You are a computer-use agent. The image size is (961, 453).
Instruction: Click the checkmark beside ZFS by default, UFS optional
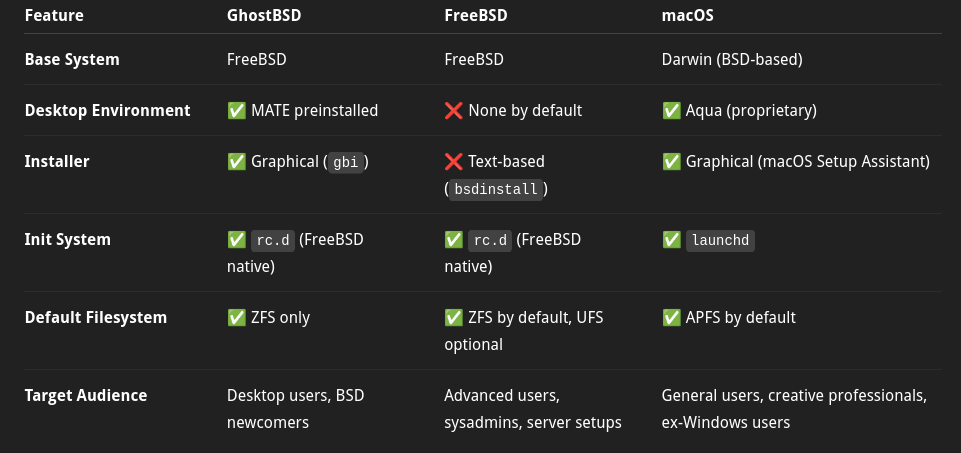[454, 318]
